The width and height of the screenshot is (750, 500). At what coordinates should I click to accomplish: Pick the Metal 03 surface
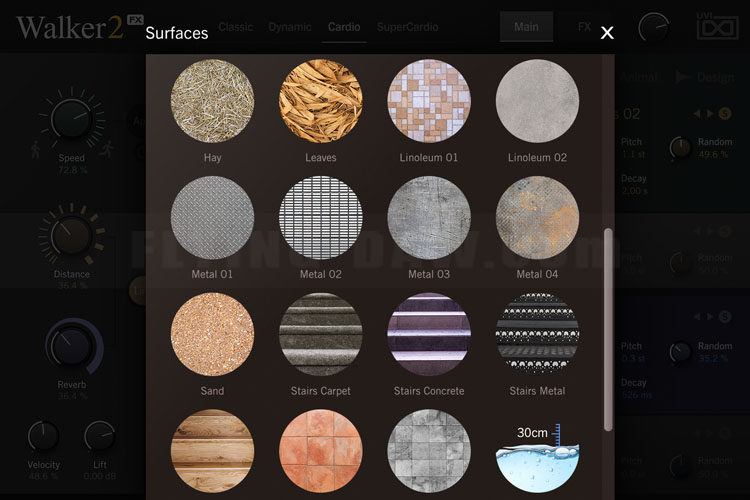pos(429,218)
